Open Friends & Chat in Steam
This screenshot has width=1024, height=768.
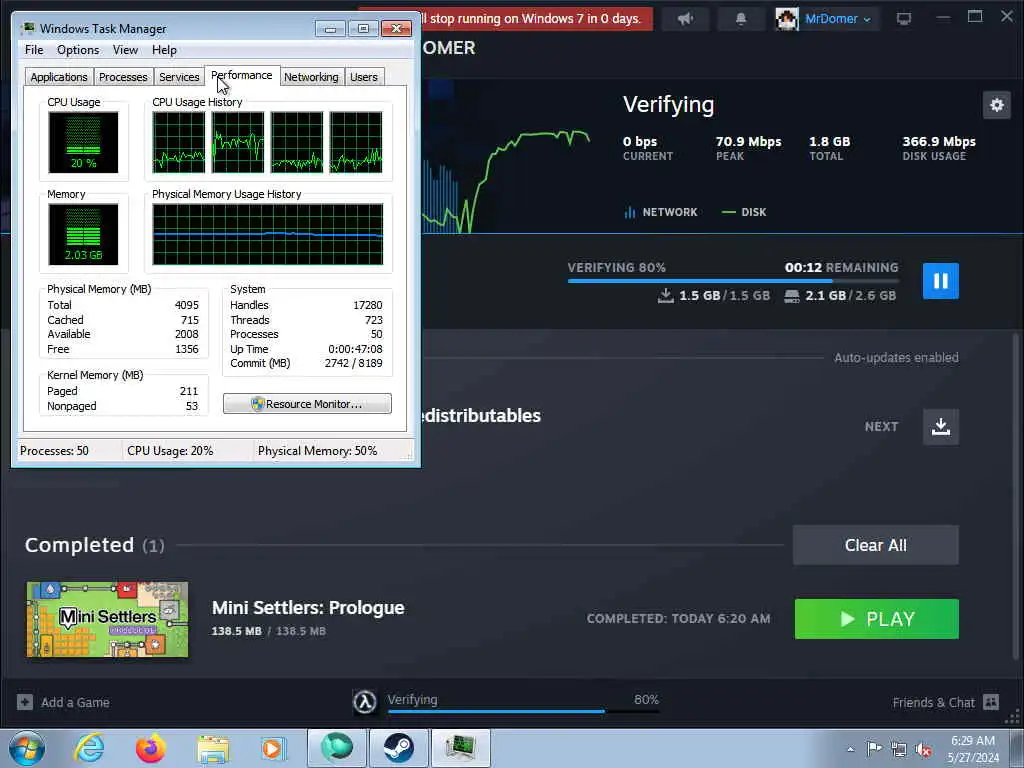(x=933, y=702)
